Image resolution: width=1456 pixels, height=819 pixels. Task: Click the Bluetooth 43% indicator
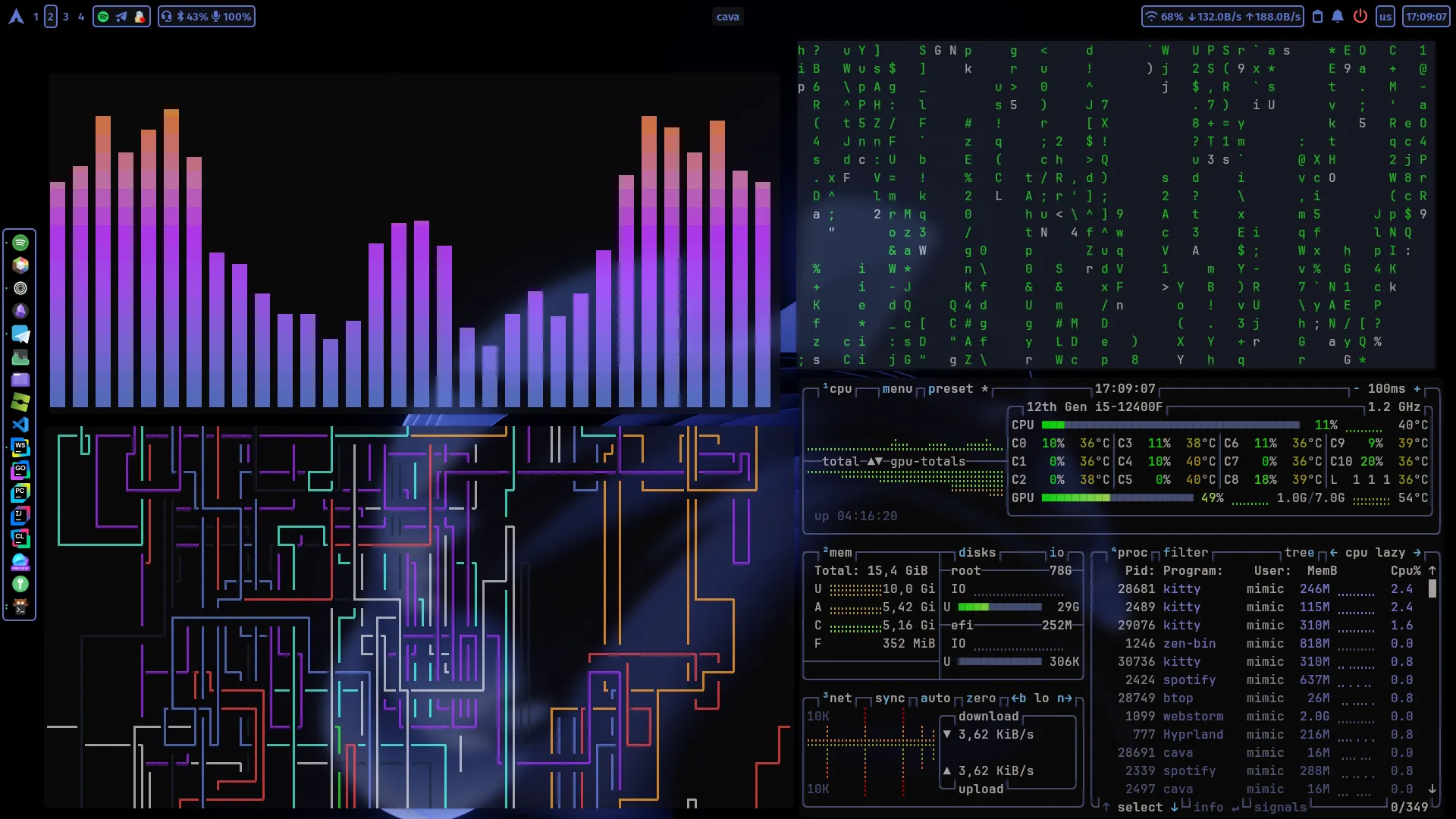pyautogui.click(x=193, y=17)
